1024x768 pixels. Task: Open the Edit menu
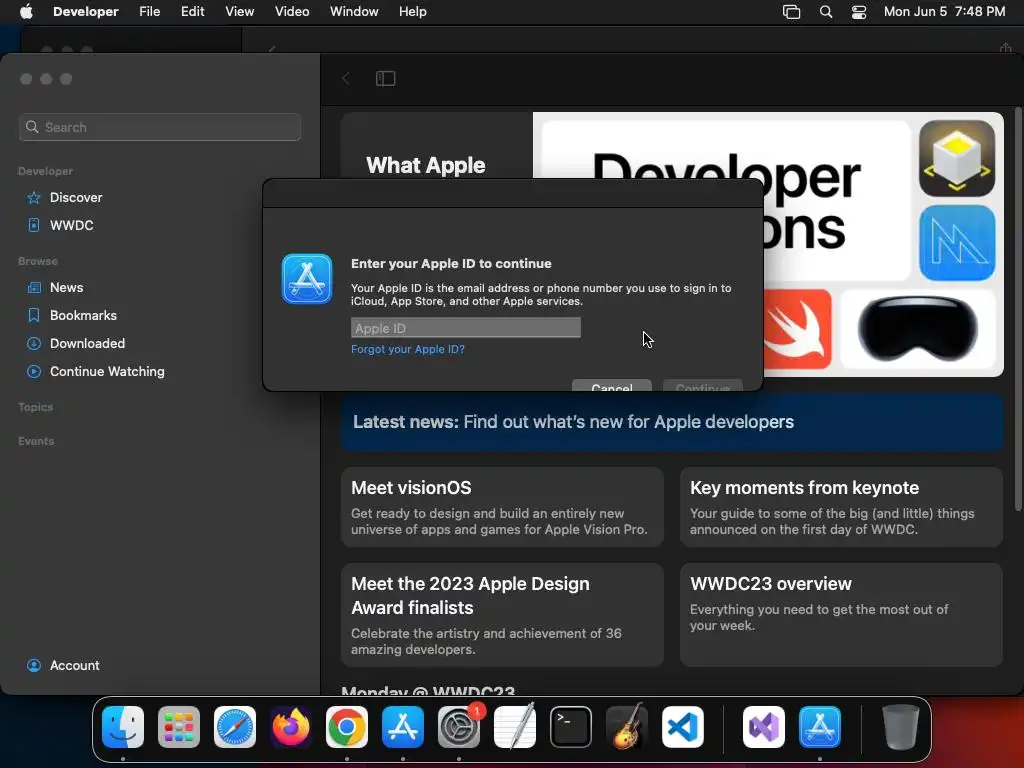(x=193, y=12)
